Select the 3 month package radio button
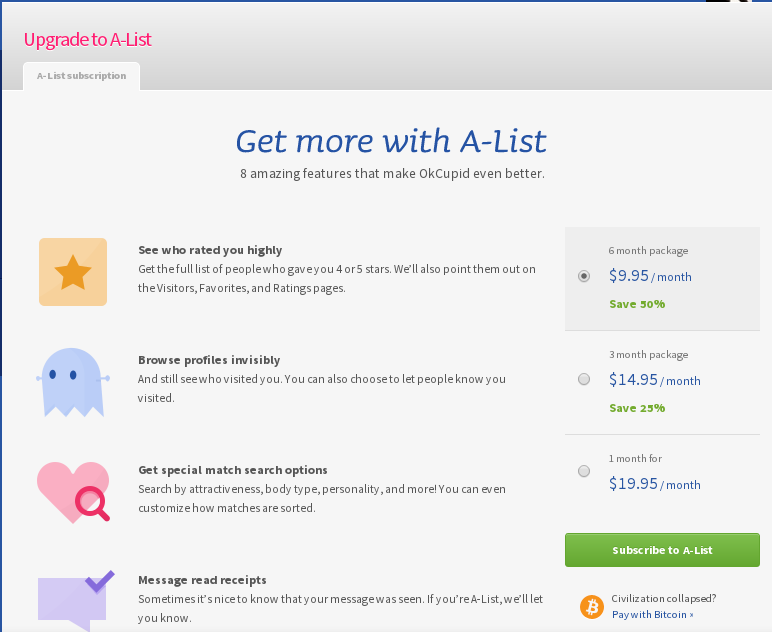This screenshot has height=632, width=772. coord(584,379)
